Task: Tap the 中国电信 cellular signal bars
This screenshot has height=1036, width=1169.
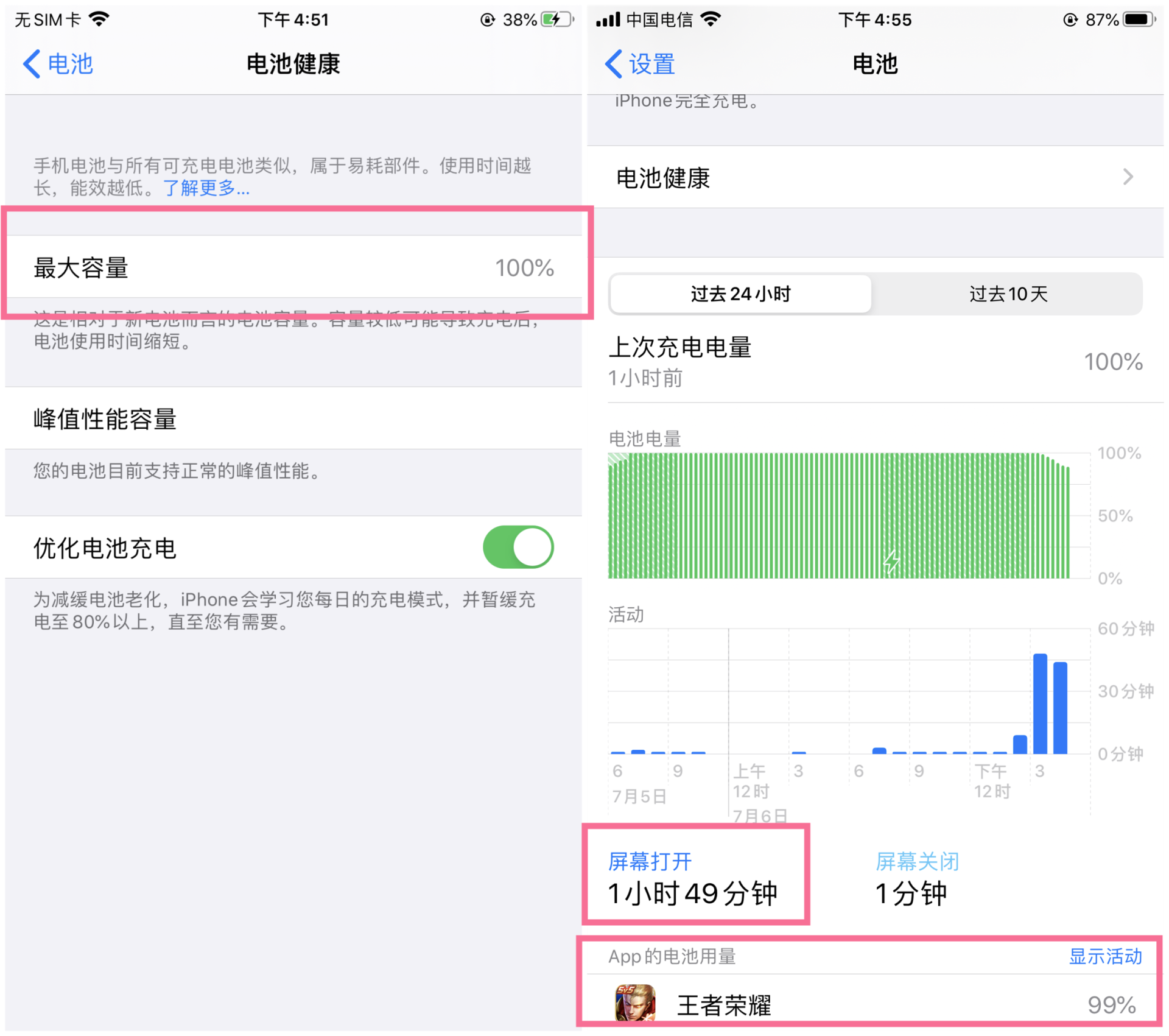Action: pos(609,19)
